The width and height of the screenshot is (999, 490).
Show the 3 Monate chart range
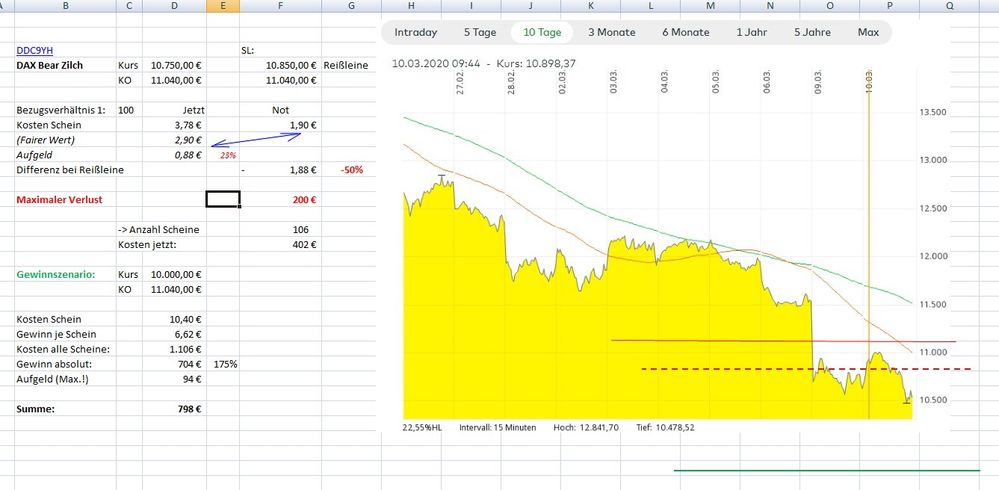[x=612, y=32]
